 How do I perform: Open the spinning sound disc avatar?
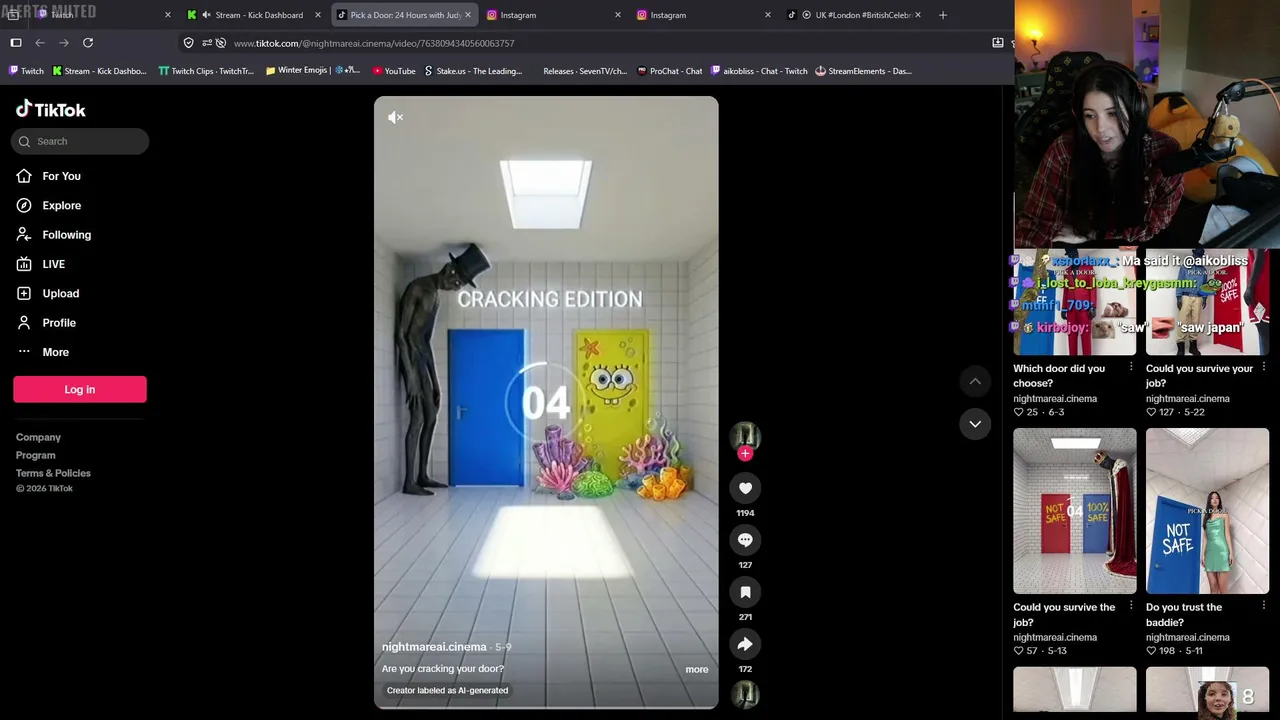point(745,695)
